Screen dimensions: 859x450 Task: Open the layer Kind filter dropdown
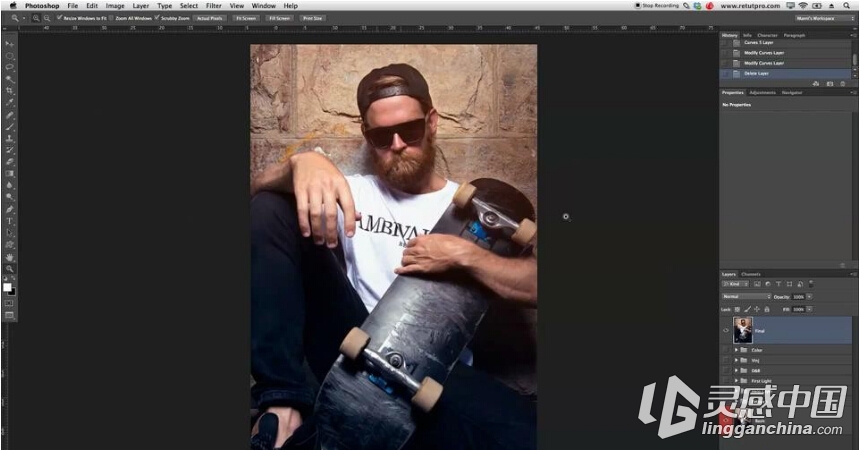point(735,284)
